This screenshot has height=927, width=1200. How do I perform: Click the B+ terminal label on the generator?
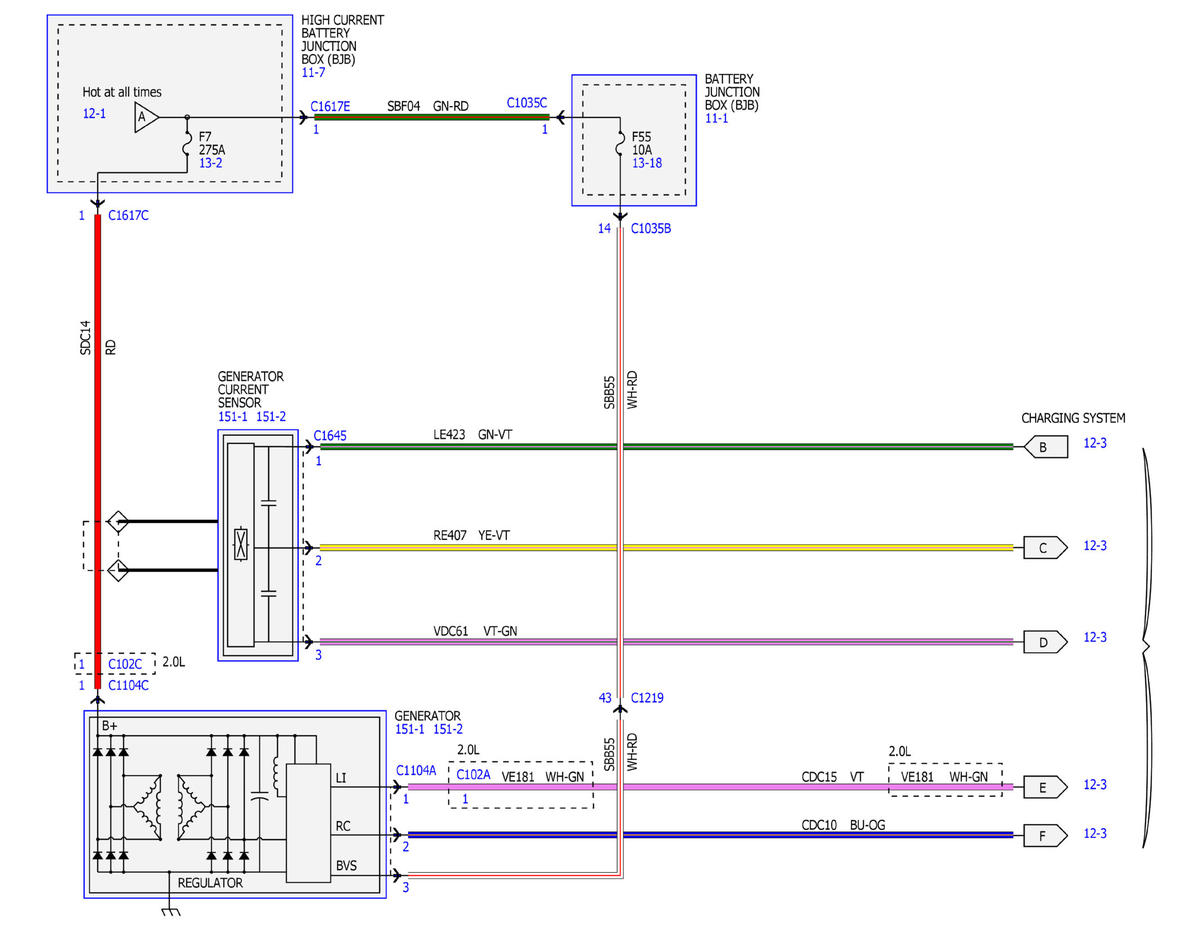click(x=110, y=724)
